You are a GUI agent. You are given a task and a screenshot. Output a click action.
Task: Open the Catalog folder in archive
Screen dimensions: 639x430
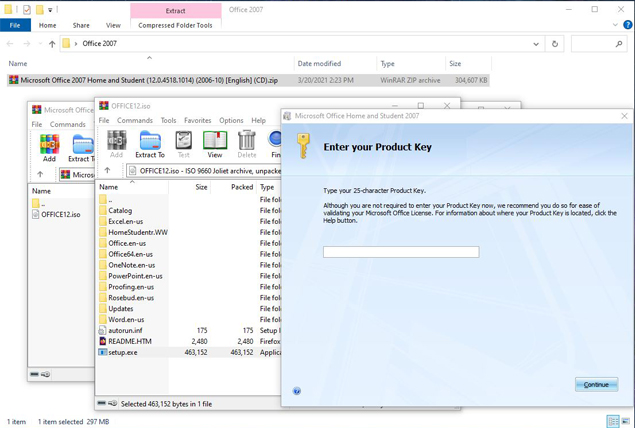[x=120, y=210]
